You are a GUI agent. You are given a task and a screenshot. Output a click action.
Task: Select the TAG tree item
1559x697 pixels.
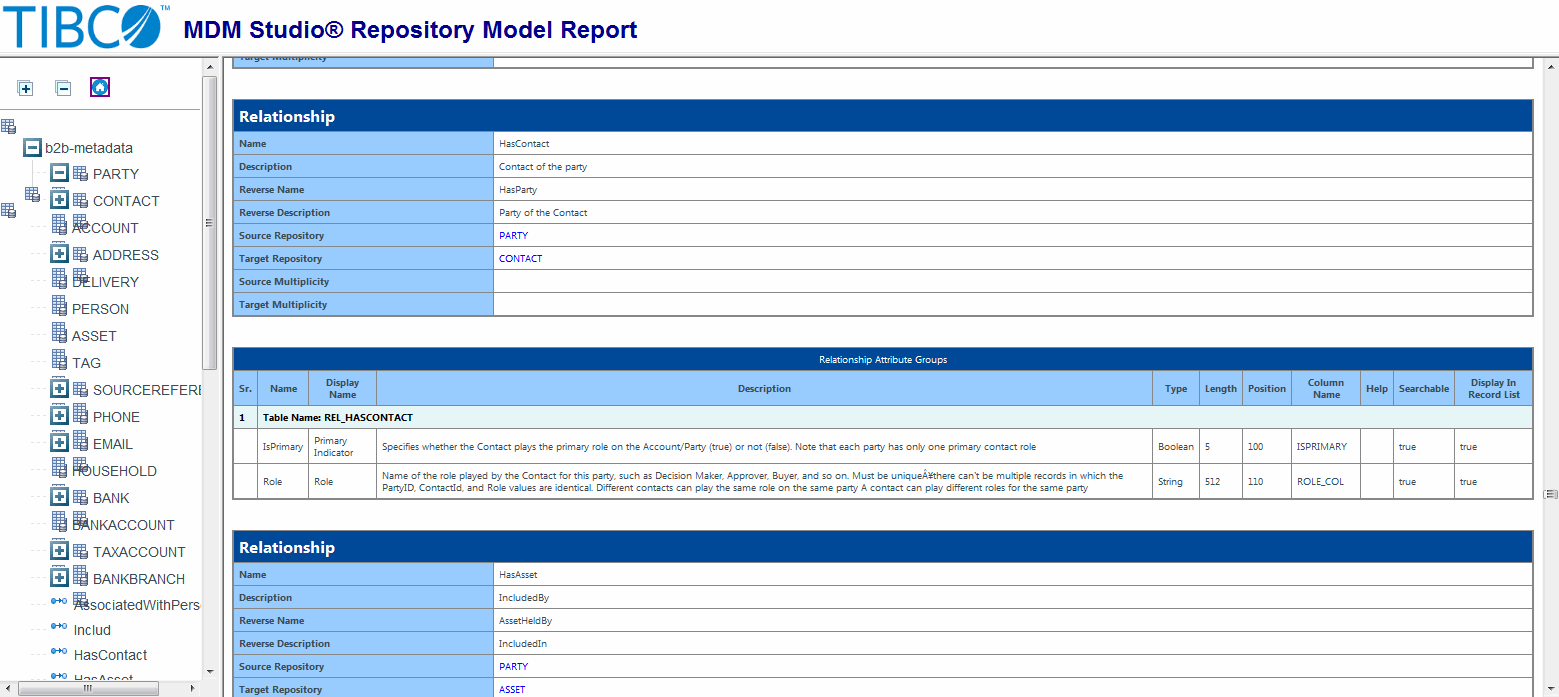(86, 363)
